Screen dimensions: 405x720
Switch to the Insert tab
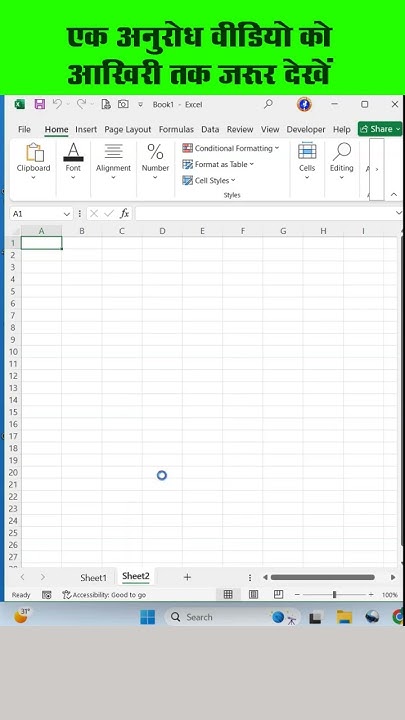[86, 129]
